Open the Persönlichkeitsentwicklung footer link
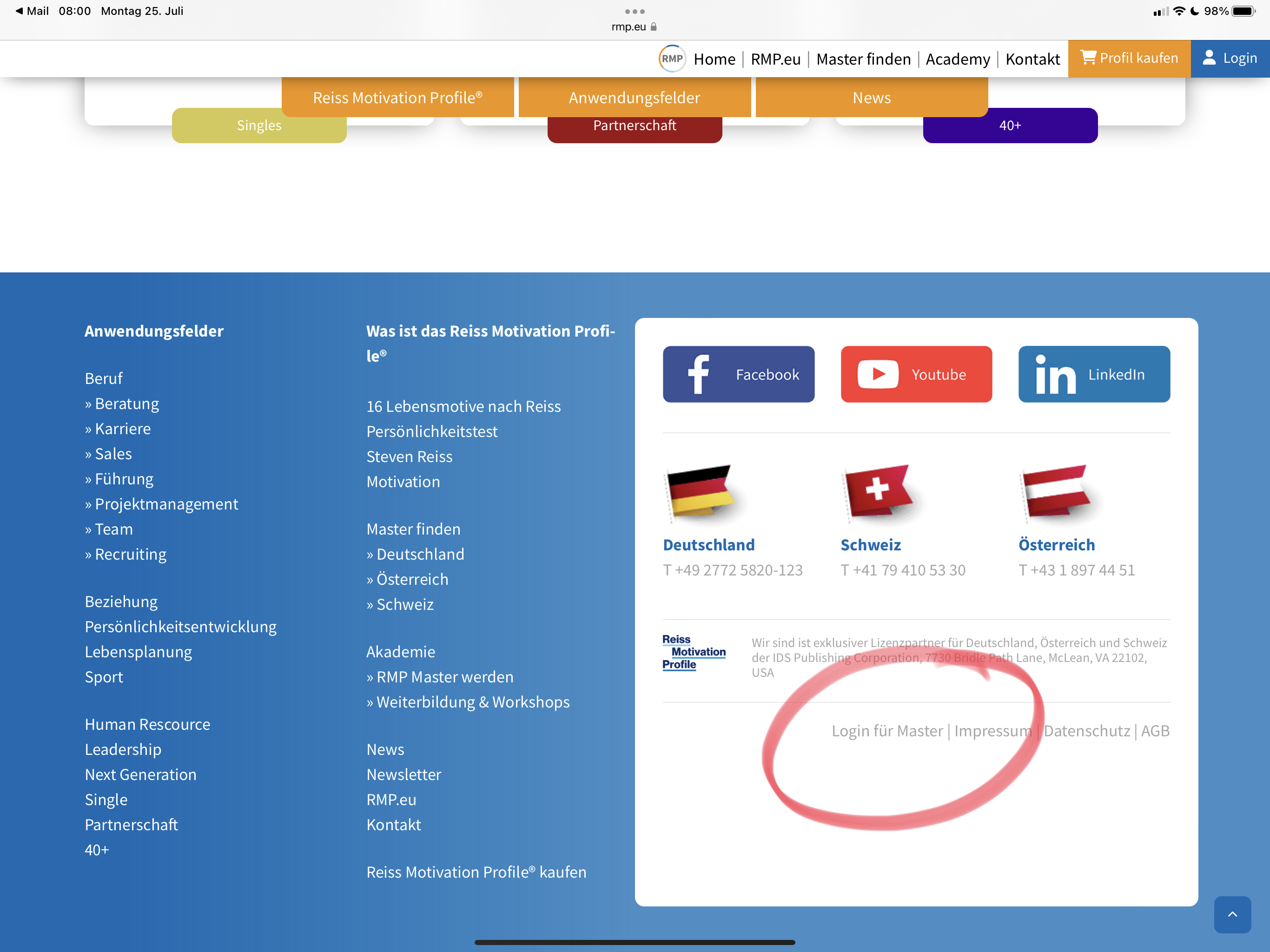The width and height of the screenshot is (1270, 952). coord(180,627)
